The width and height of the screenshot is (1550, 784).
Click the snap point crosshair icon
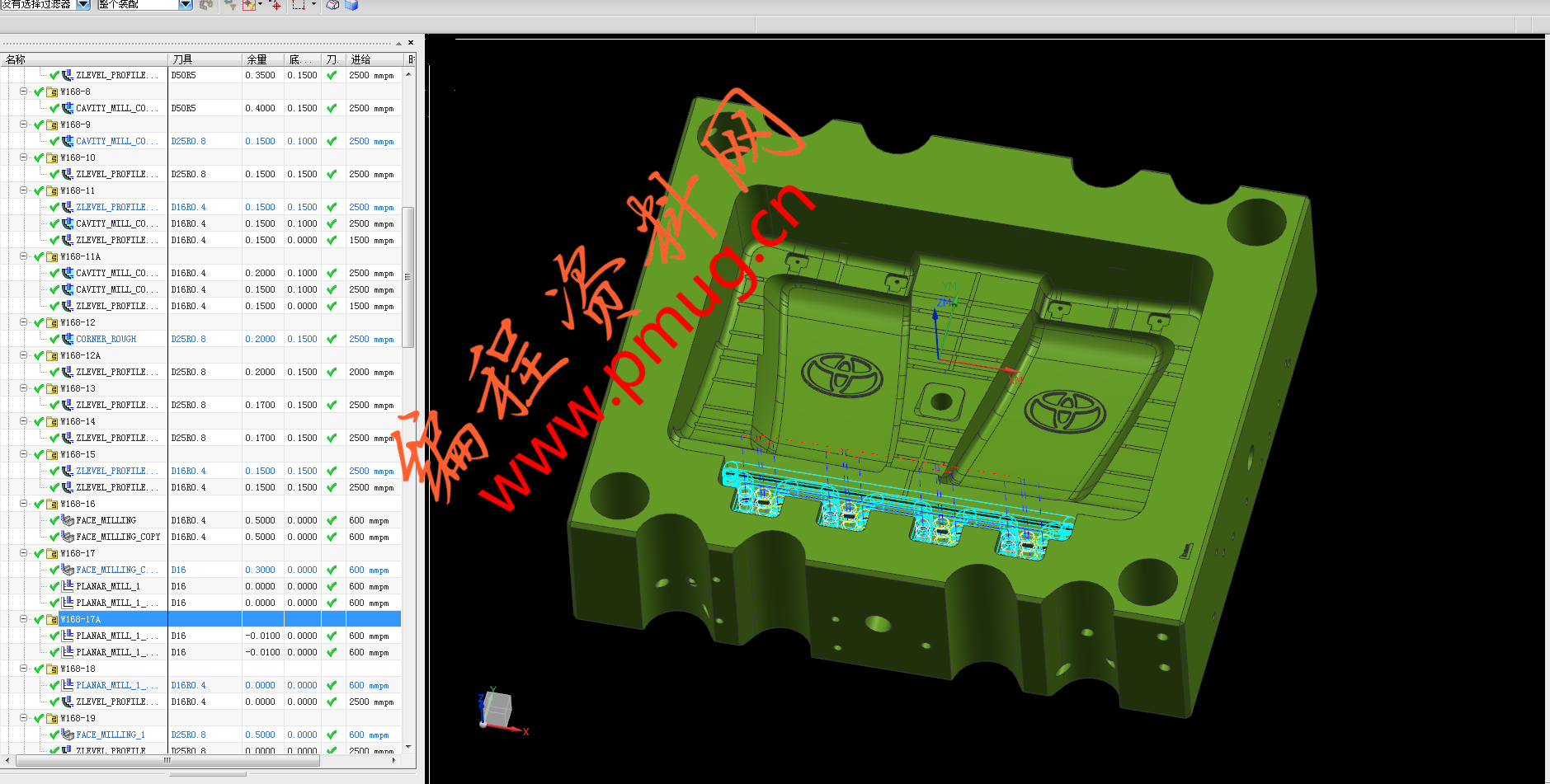coord(276,5)
